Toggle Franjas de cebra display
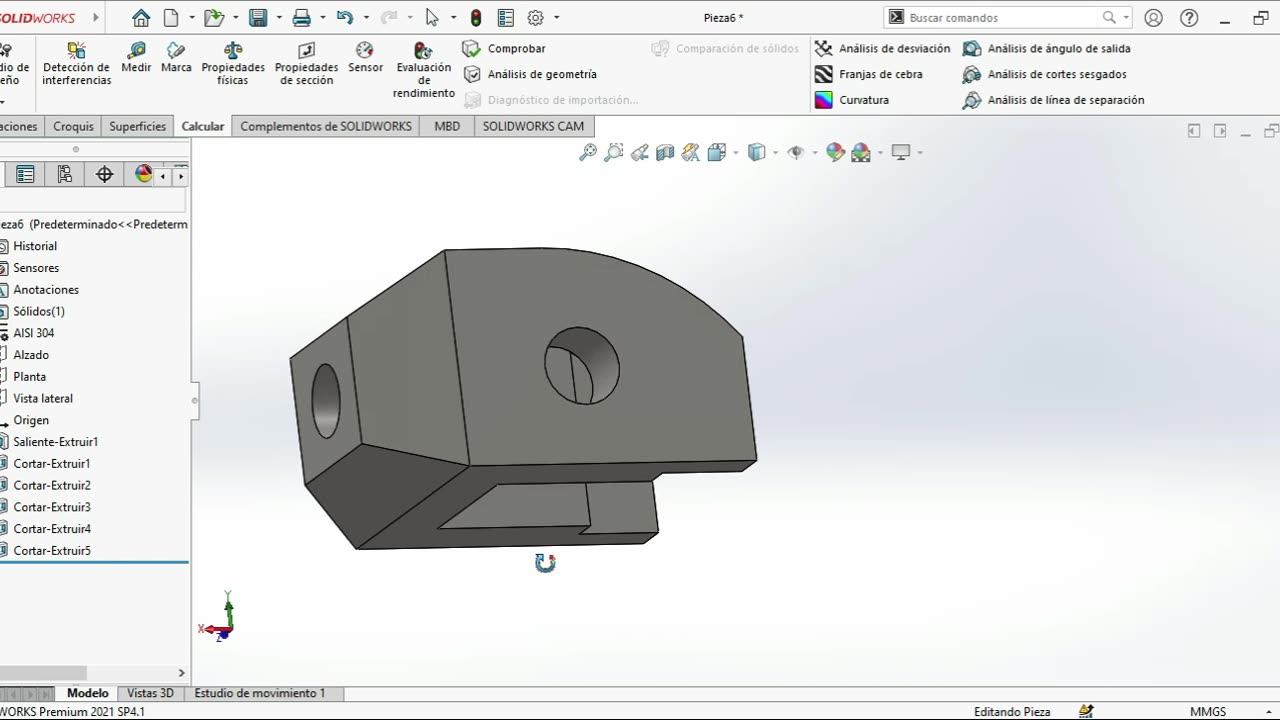The height and width of the screenshot is (720, 1280). pos(868,74)
